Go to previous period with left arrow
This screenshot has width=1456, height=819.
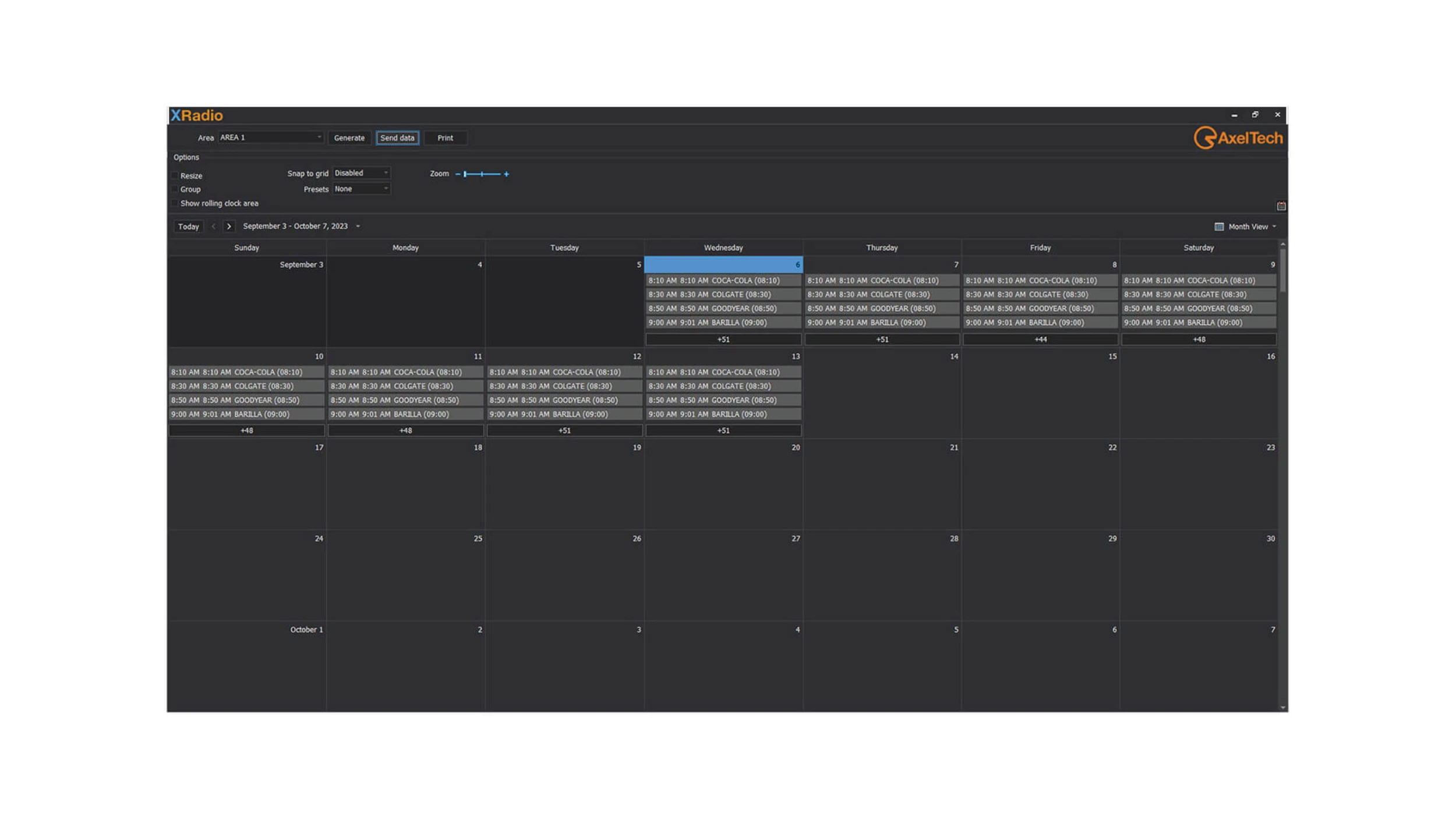[214, 227]
